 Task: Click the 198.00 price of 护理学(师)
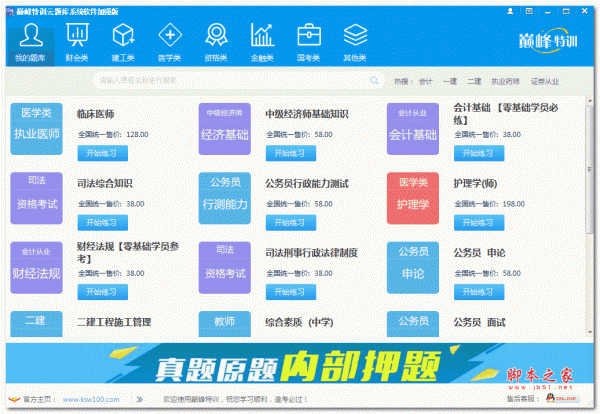coord(514,204)
